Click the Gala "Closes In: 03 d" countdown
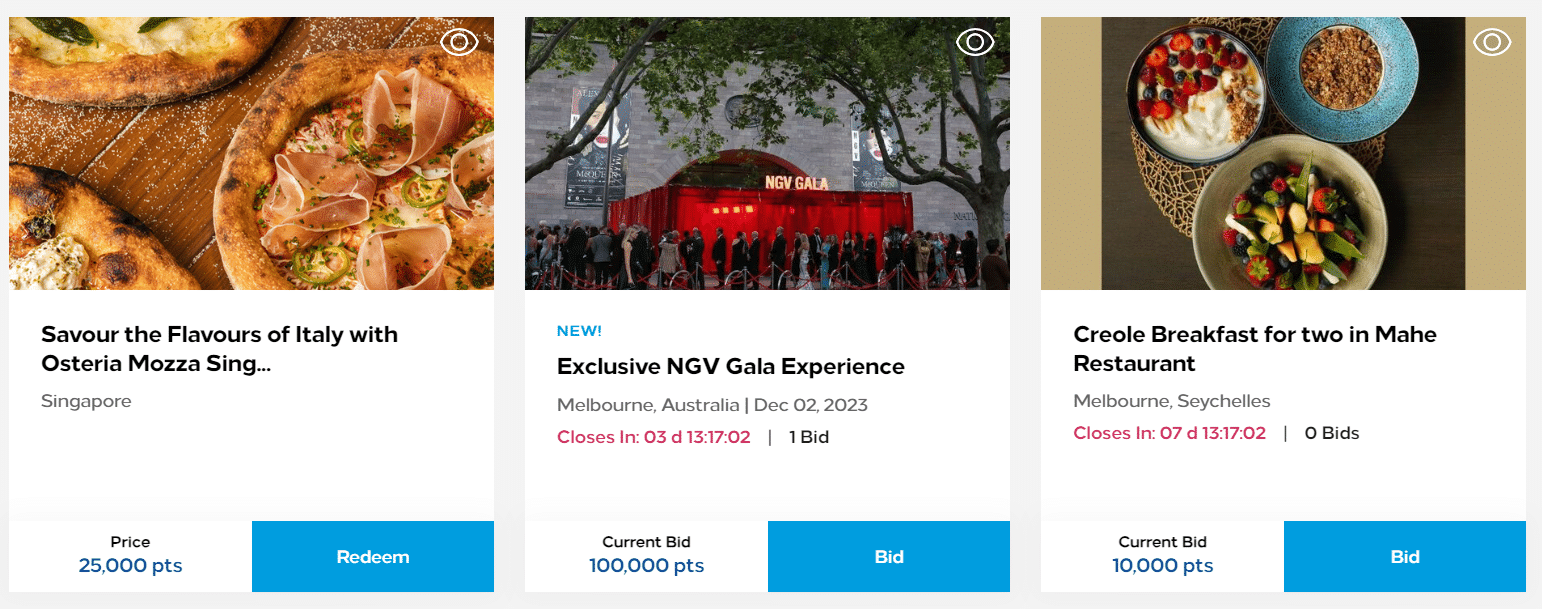The image size is (1542, 609). 653,437
